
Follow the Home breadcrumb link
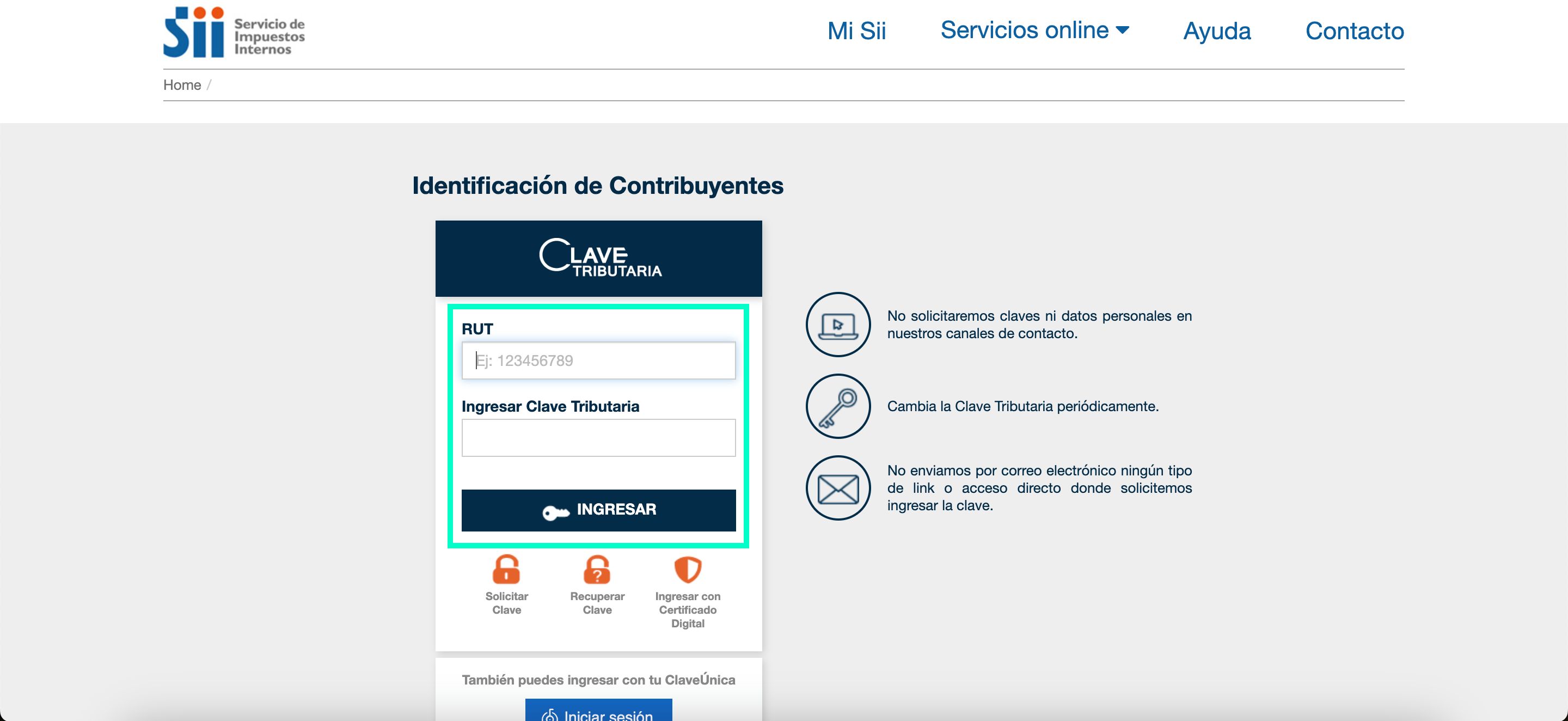pyautogui.click(x=182, y=84)
